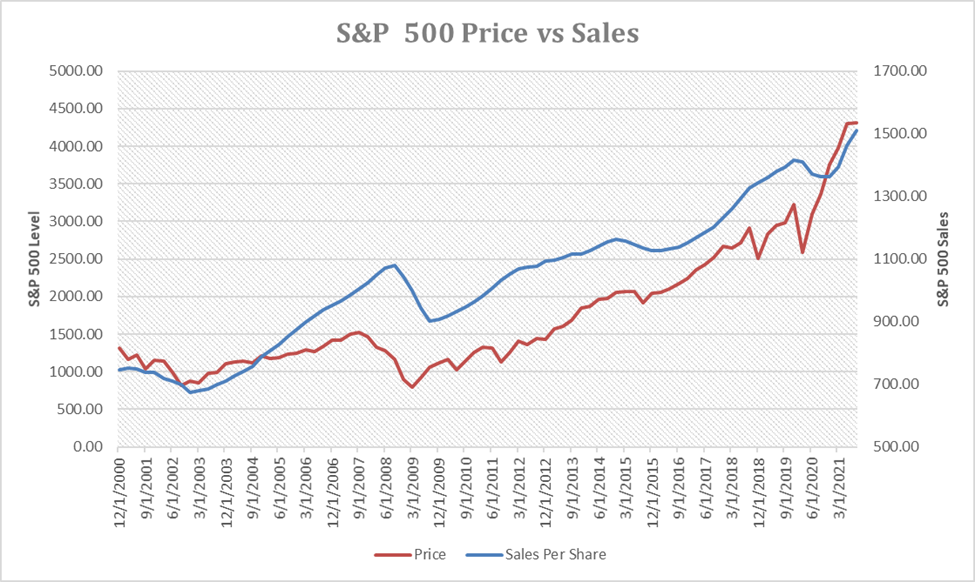
Task: Click the chart title "S&P 500 Price vs Sales"
Action: pyautogui.click(x=487, y=33)
